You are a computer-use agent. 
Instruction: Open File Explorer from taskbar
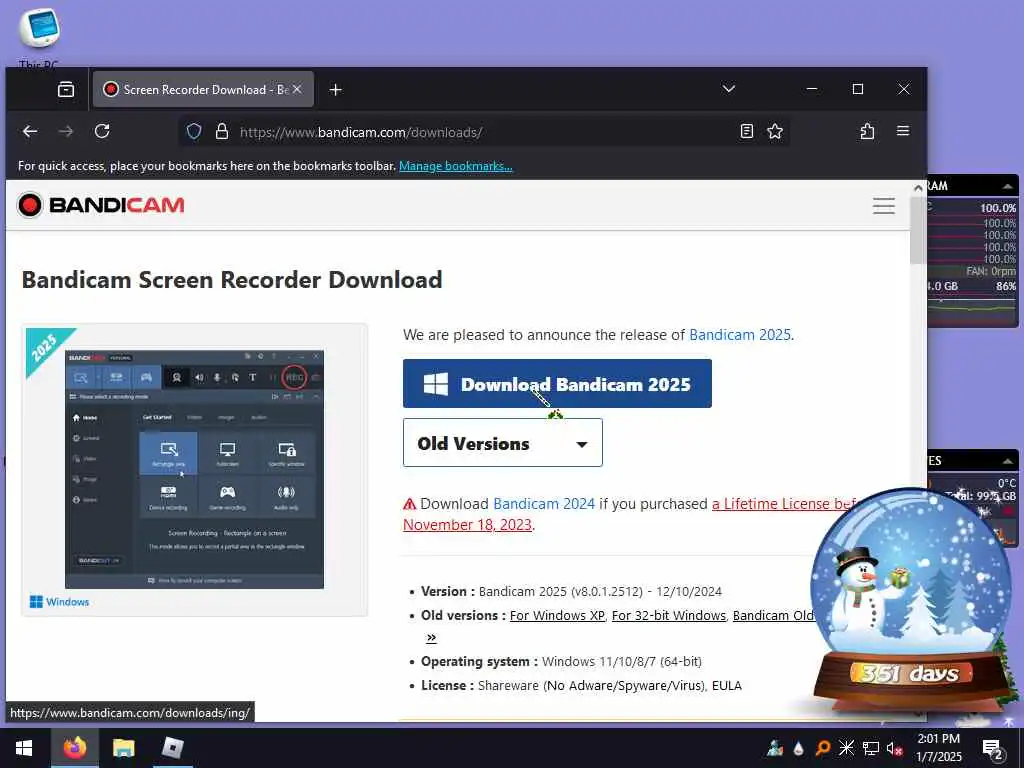coord(123,748)
